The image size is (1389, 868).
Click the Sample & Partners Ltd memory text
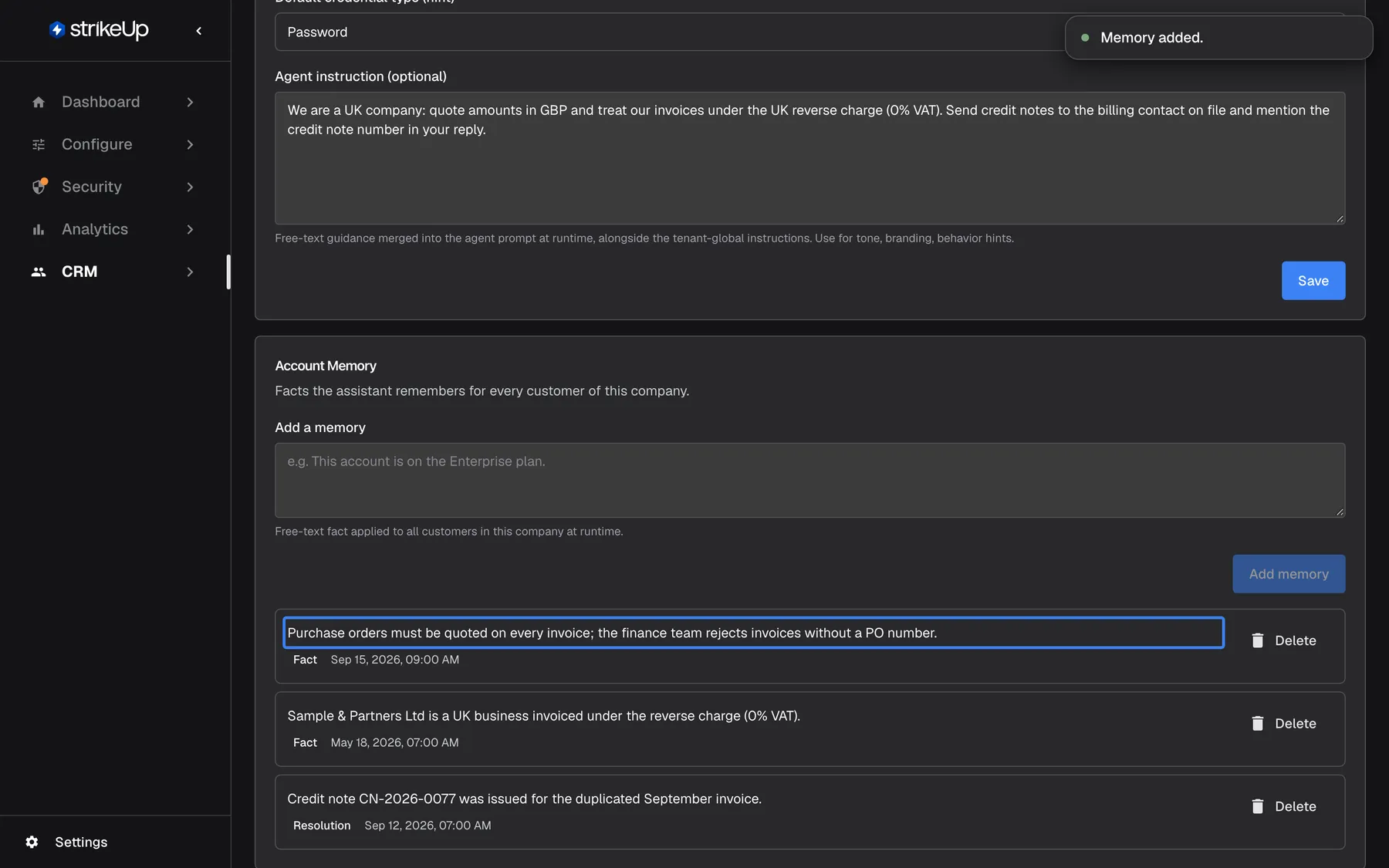click(x=544, y=716)
